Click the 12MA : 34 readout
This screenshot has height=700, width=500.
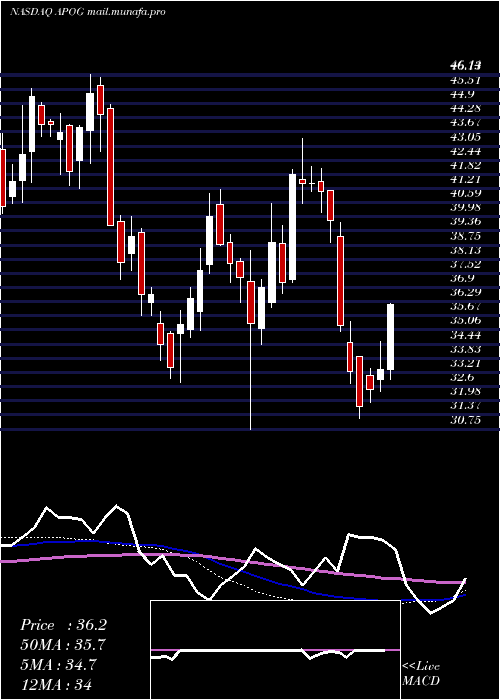(x=56, y=684)
